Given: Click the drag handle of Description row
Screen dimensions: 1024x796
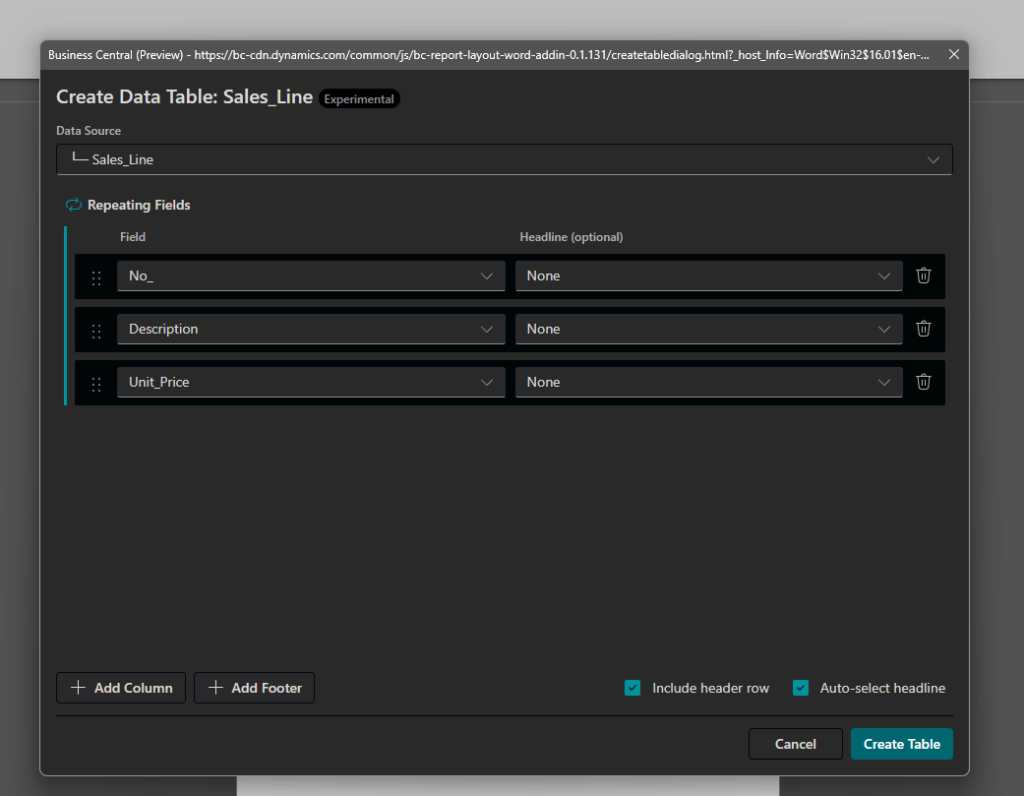Looking at the screenshot, I should 96,331.
